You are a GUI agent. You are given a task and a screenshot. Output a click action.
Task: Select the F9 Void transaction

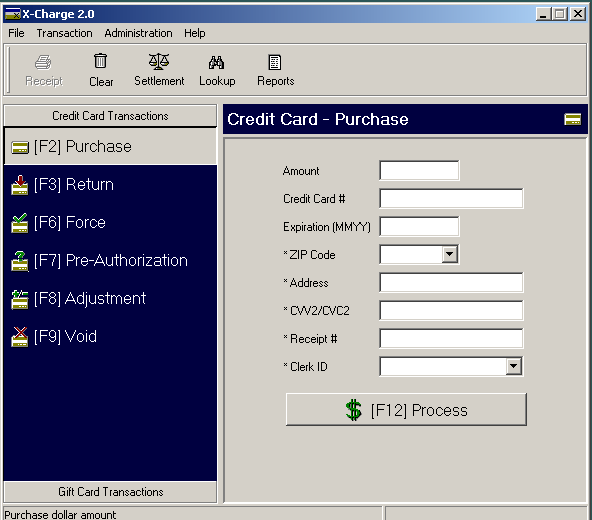point(54,336)
